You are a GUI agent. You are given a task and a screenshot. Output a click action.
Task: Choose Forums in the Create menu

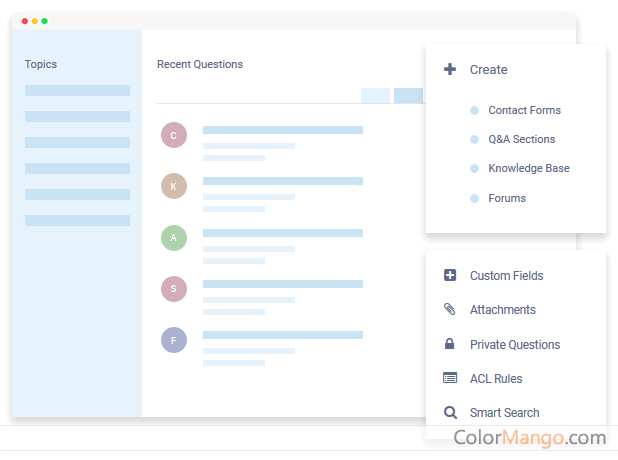pos(507,199)
